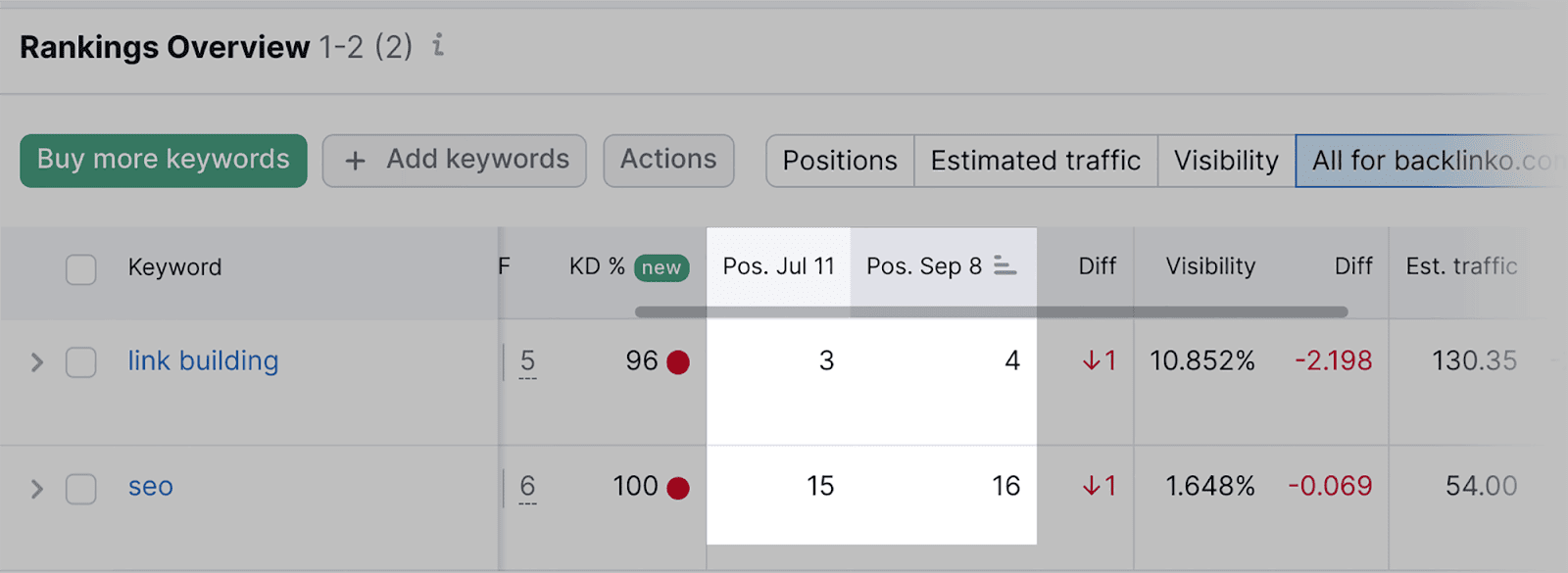The width and height of the screenshot is (1568, 573).
Task: Click the new badge beside KD %
Action: click(661, 267)
